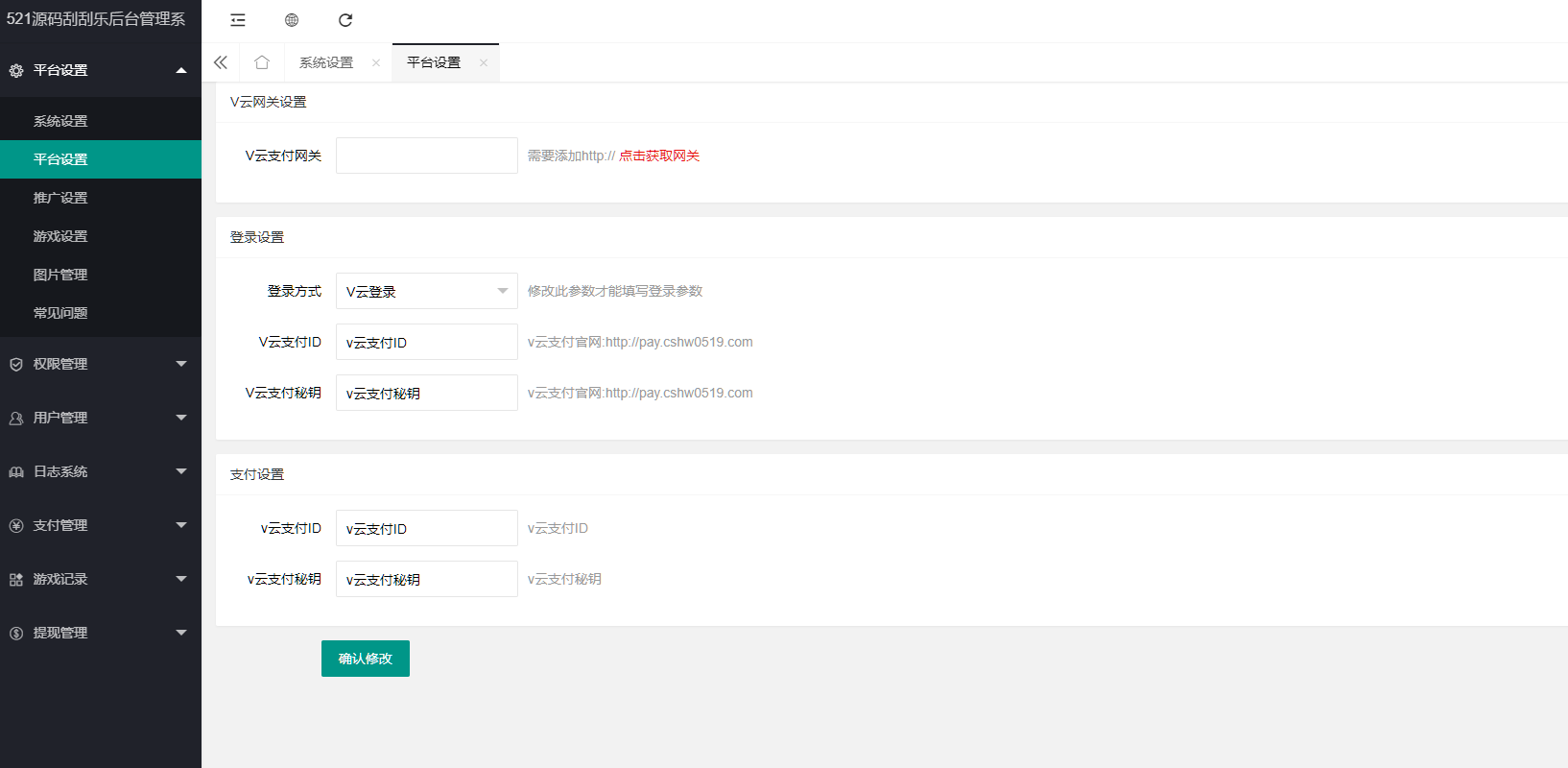Image resolution: width=1568 pixels, height=768 pixels.
Task: Switch to the 系统设置 tab
Action: [326, 62]
